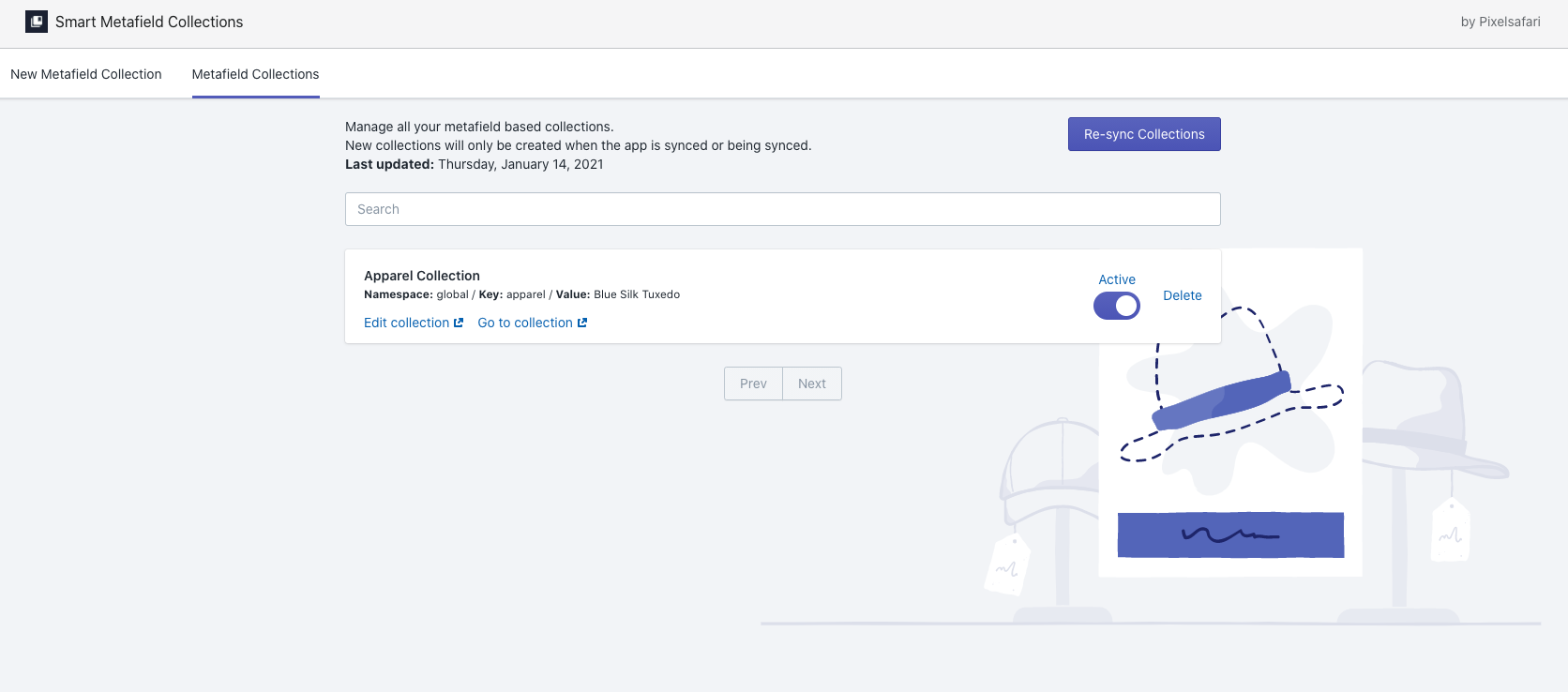Follow the Go to collection link
The image size is (1568, 692).
525,323
